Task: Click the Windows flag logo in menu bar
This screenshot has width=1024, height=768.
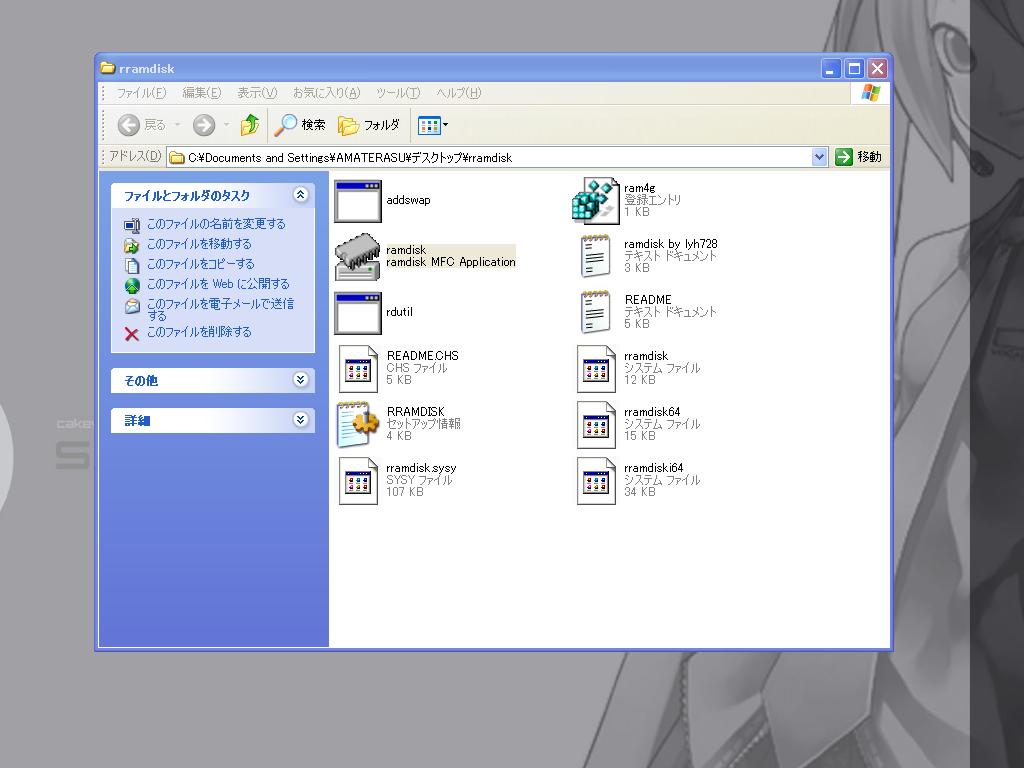Action: (870, 93)
